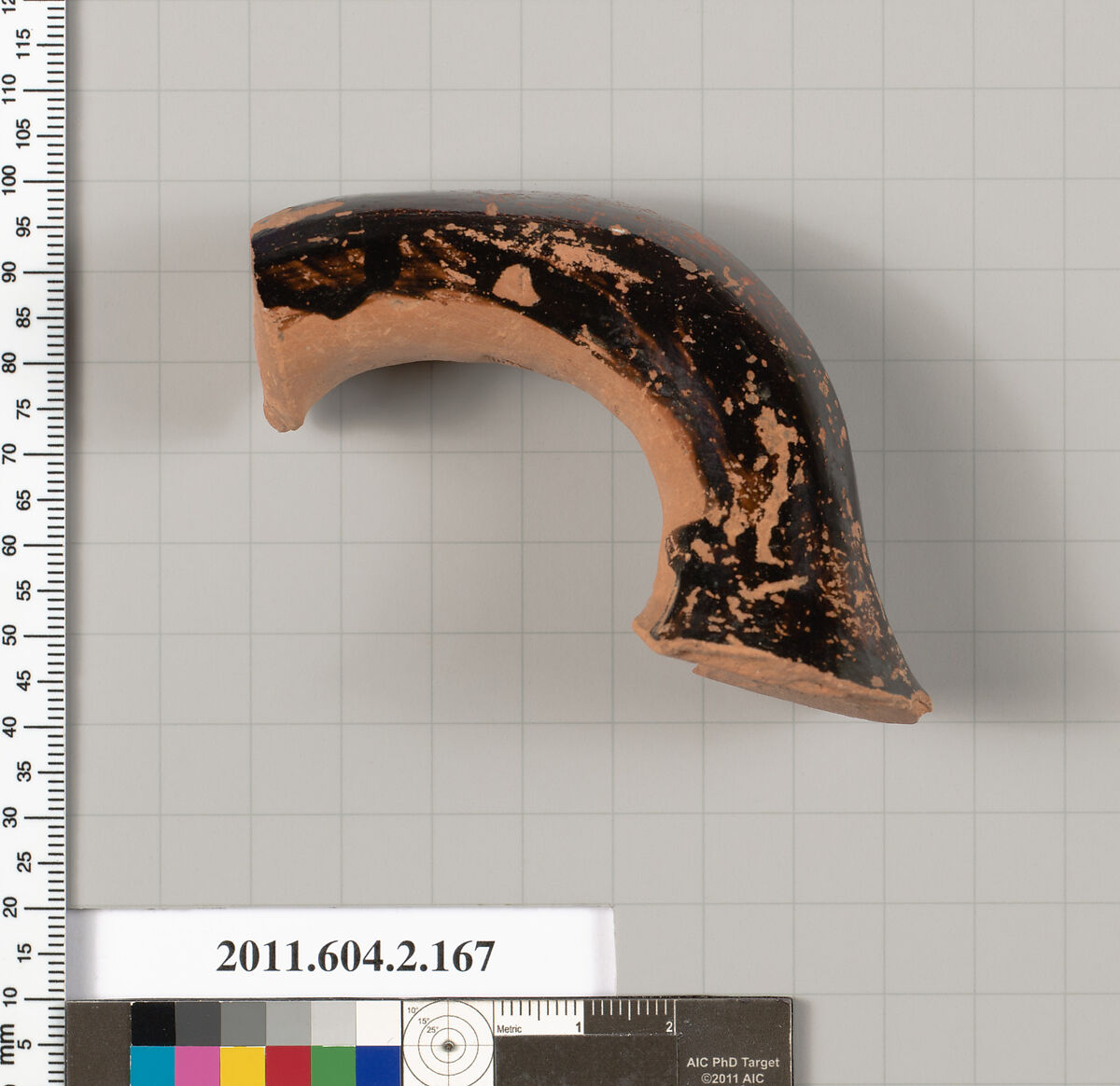Click the AIC PhD Target text
The height and width of the screenshot is (1086, 1120).
pyautogui.click(x=733, y=1062)
